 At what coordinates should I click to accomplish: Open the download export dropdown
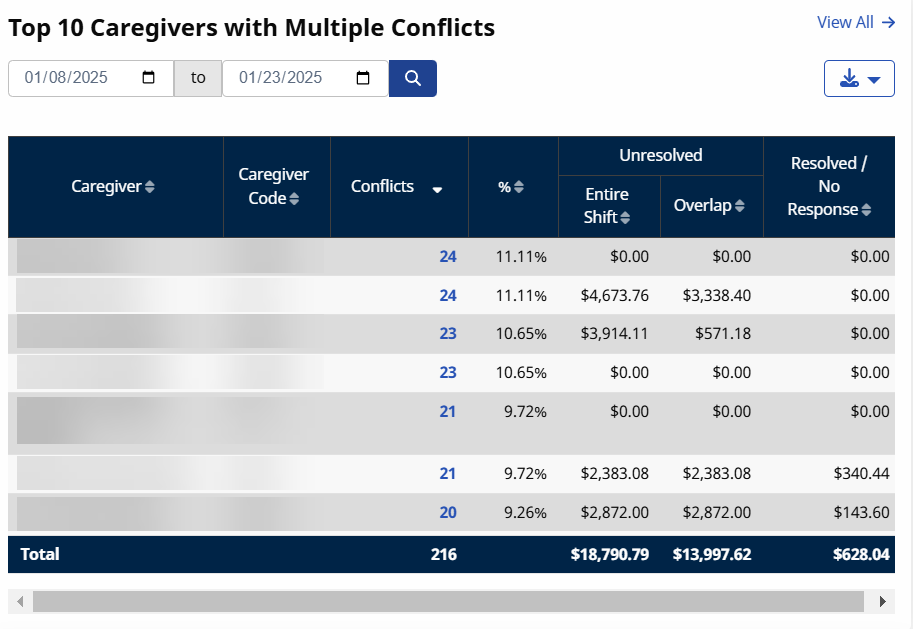[x=859, y=79]
